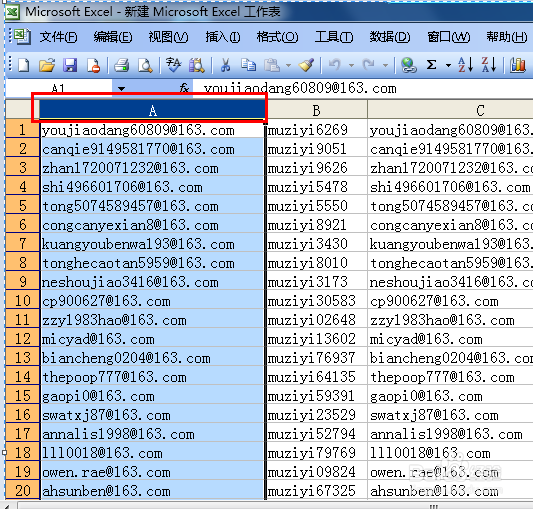This screenshot has width=533, height=509.
Task: Select row 20 by its row header
Action: pyautogui.click(x=22, y=490)
